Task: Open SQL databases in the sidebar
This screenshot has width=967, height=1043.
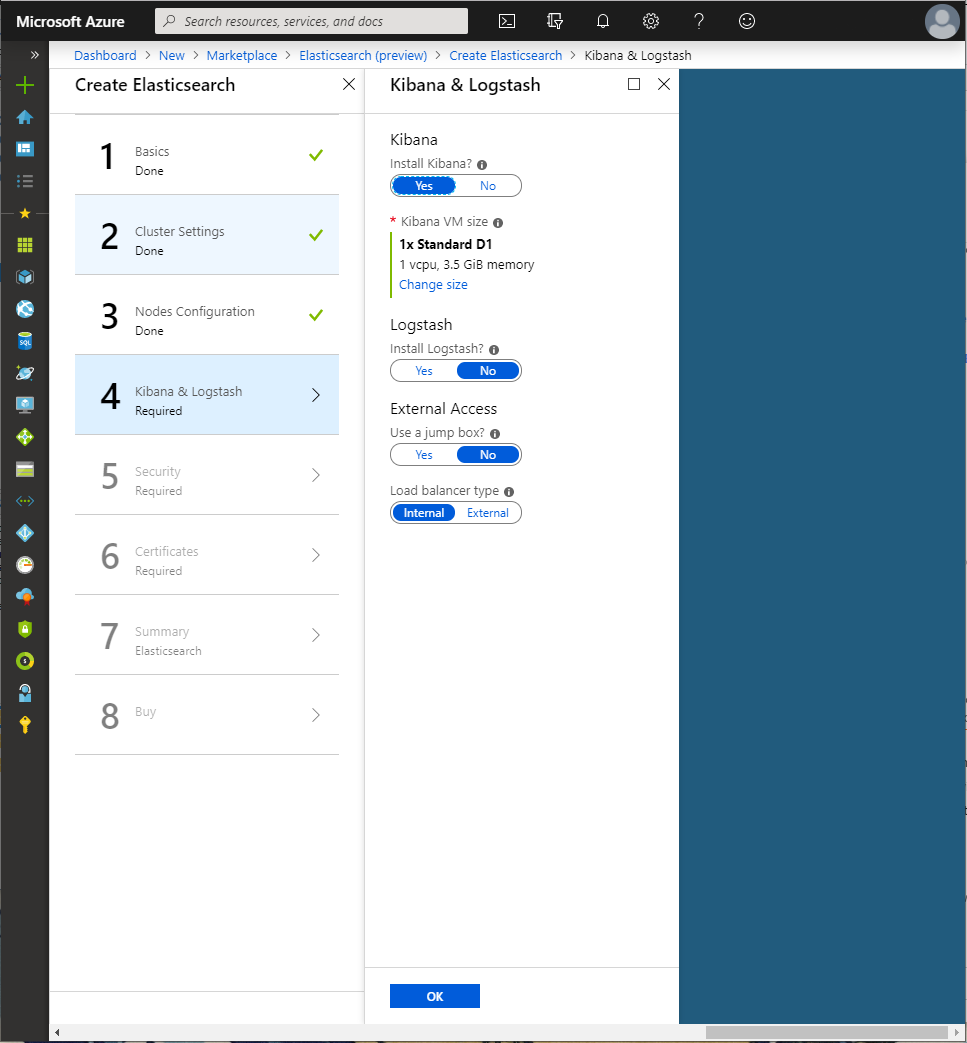Action: 23,341
